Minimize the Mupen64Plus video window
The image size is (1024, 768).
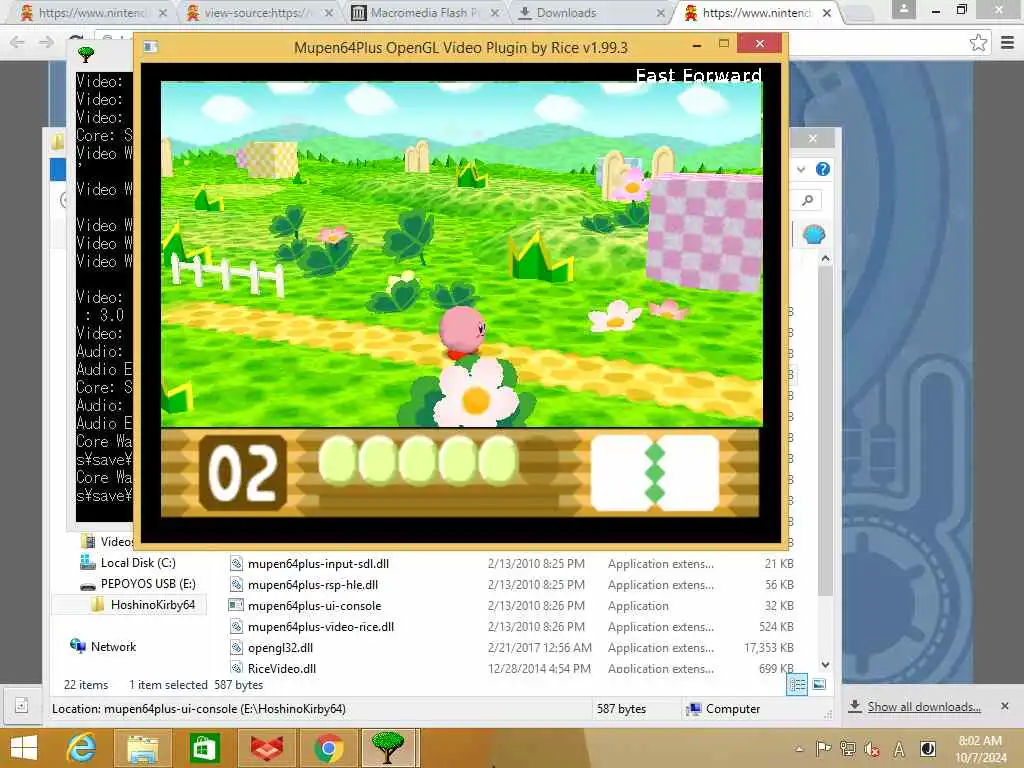697,44
